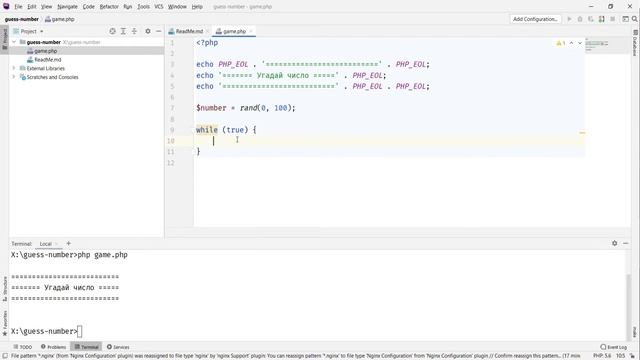Image resolution: width=640 pixels, height=360 pixels.
Task: Click the Terminal panel vertical scrollbar
Action: [x=629, y=306]
